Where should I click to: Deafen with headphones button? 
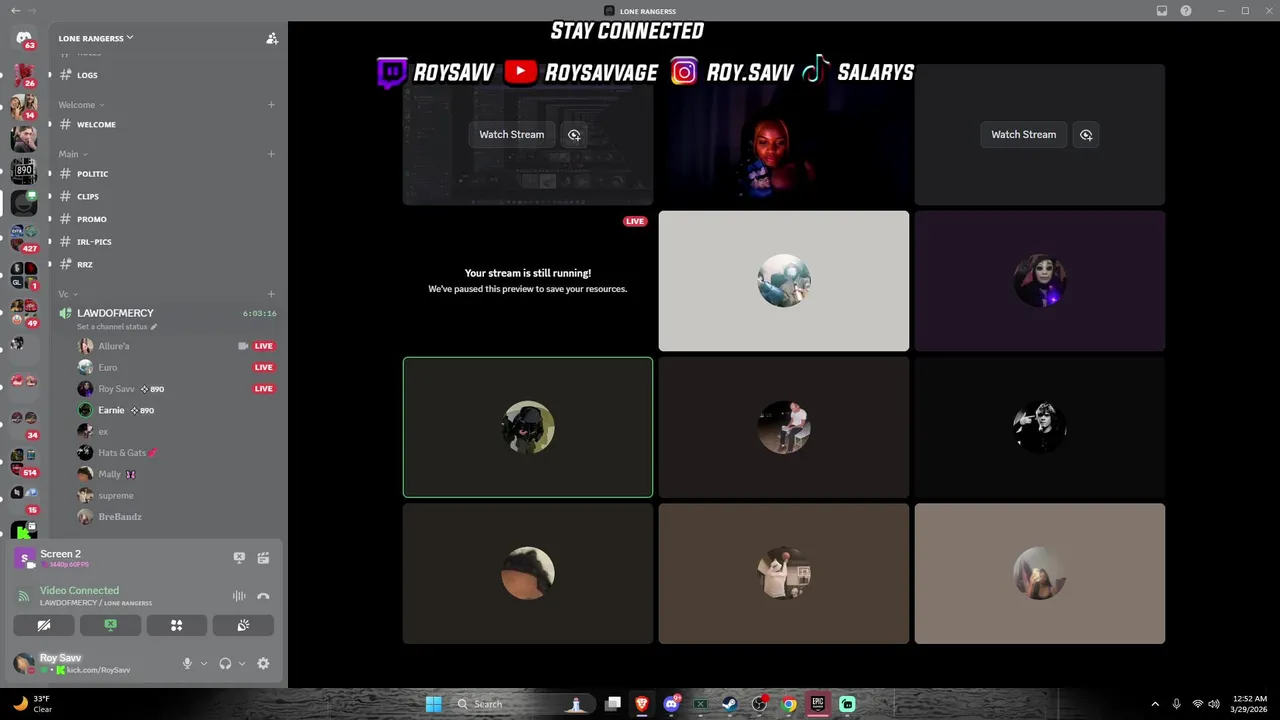(225, 663)
